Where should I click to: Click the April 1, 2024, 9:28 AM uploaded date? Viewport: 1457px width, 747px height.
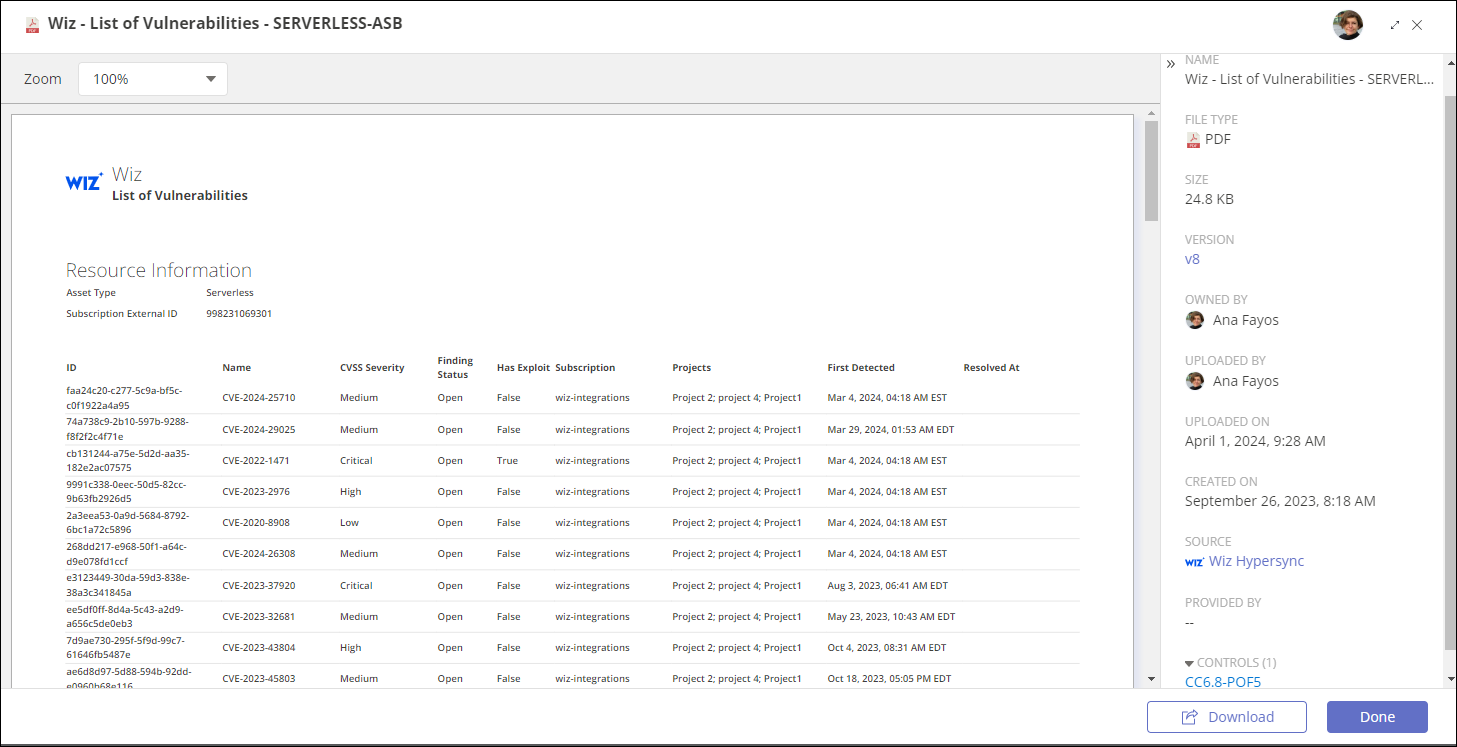coord(1255,441)
